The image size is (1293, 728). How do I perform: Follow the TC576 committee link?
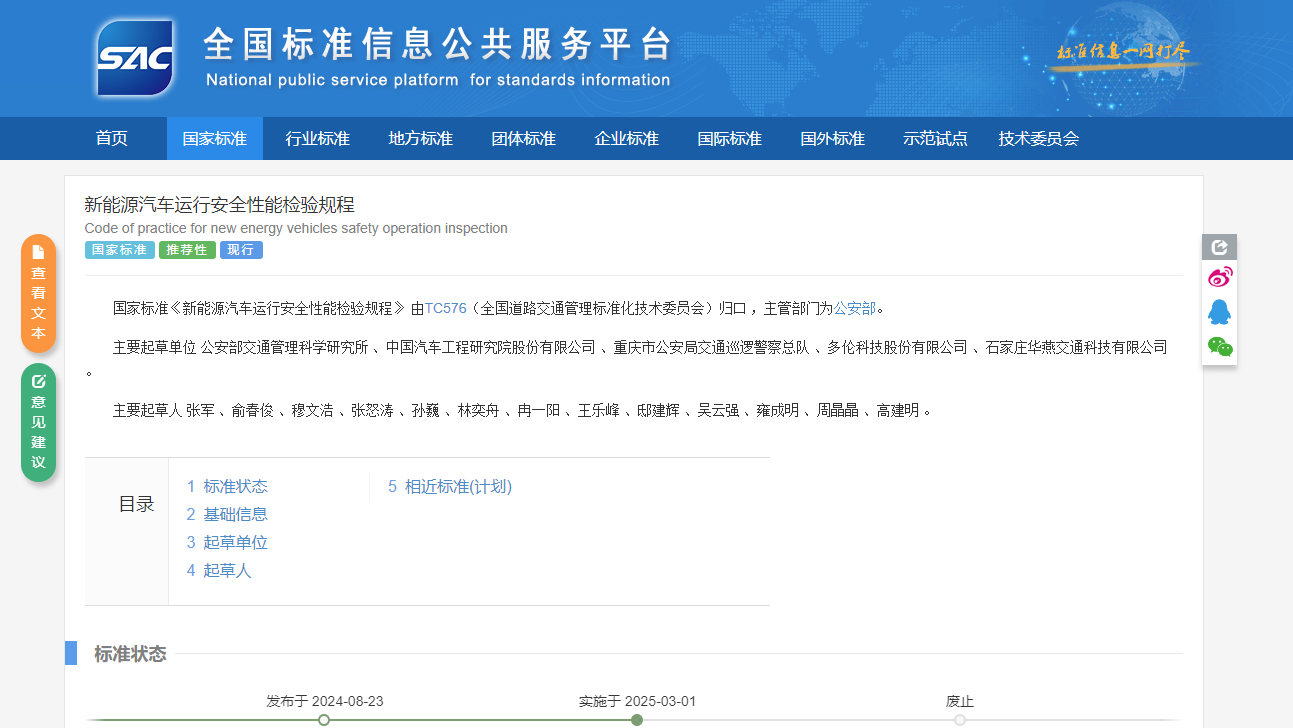tap(445, 308)
